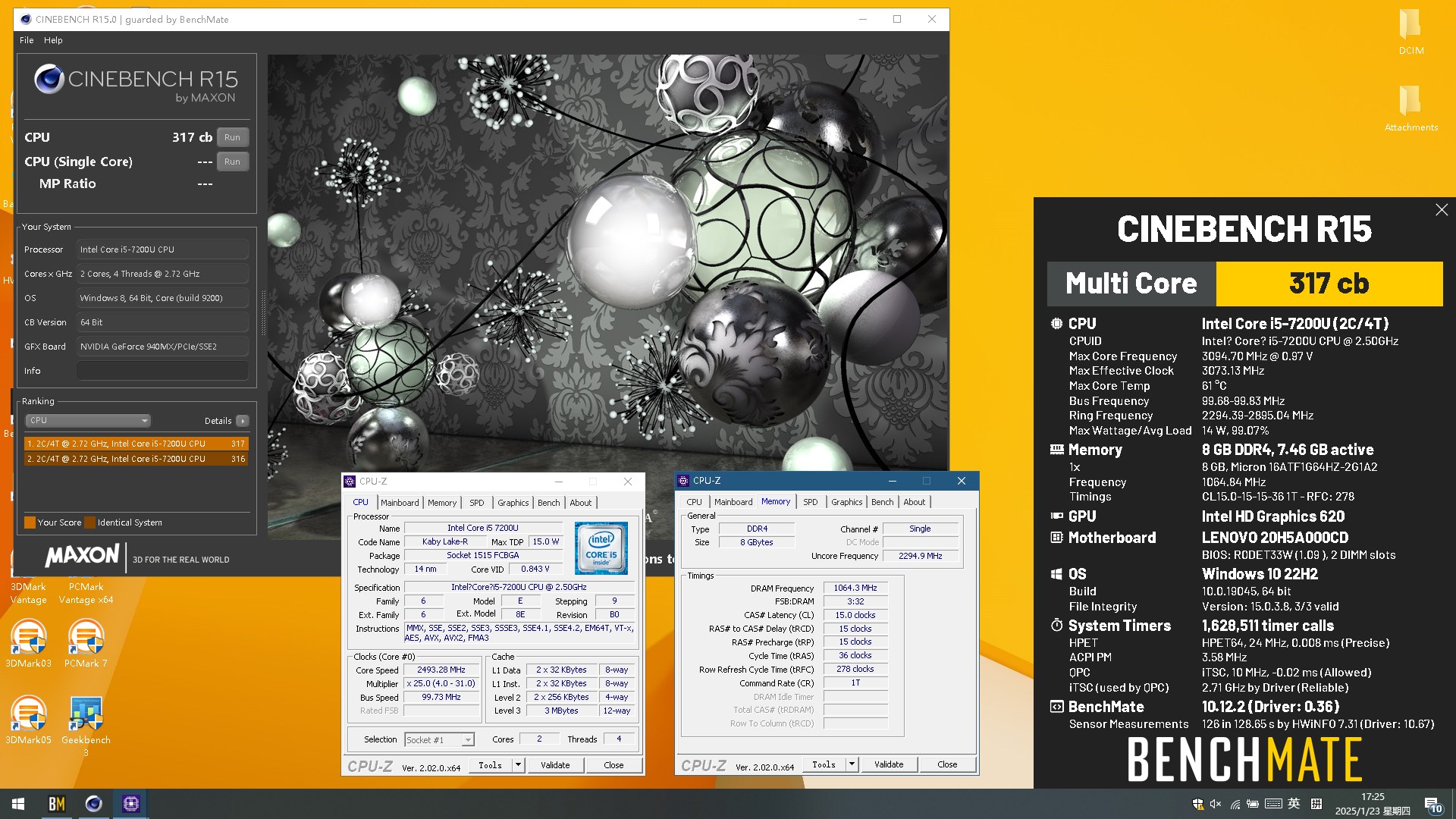Click DRAM Frequency value 1064.3 MHz
The image size is (1456, 819).
tap(855, 588)
